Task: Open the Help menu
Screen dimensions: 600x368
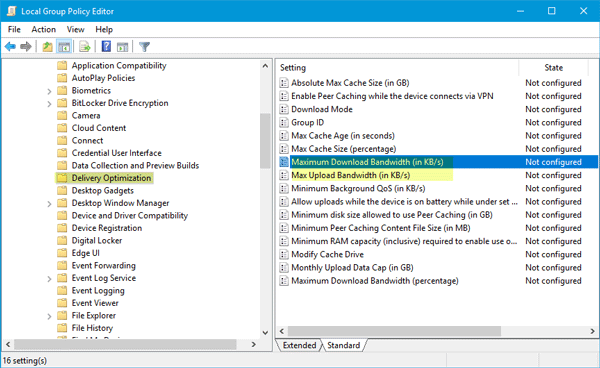Action: click(x=104, y=29)
